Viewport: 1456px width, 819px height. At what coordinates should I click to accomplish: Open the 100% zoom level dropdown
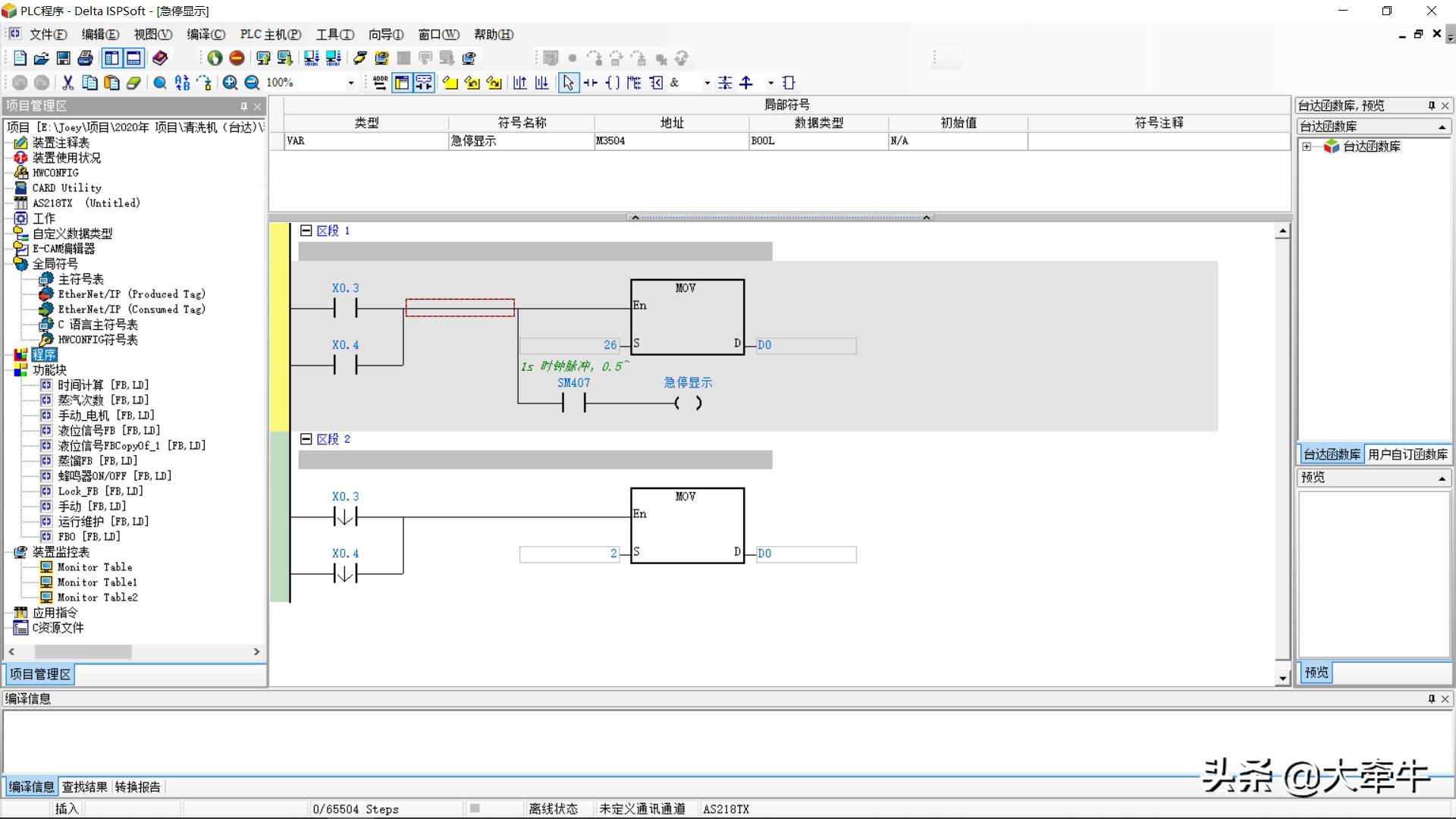click(350, 83)
